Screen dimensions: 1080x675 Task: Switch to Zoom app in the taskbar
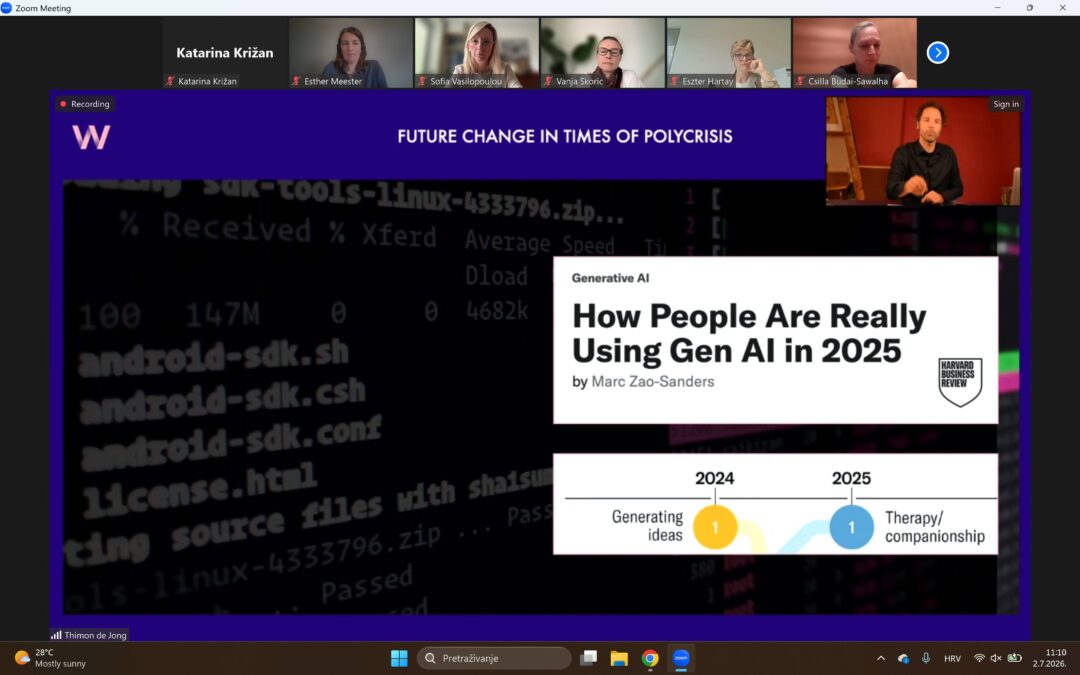pyautogui.click(x=681, y=658)
